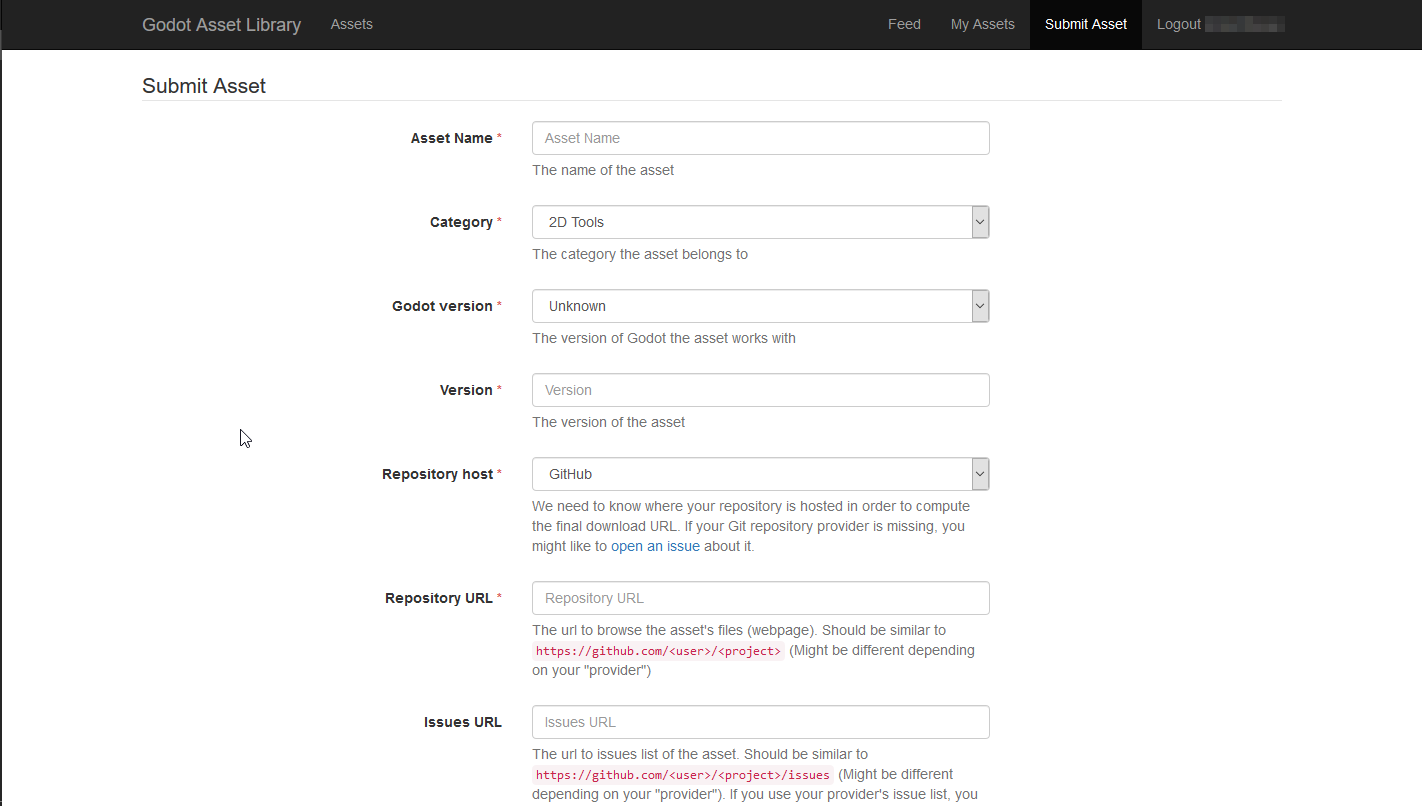Click the Asset Name field label
1422x806 pixels.
point(451,138)
